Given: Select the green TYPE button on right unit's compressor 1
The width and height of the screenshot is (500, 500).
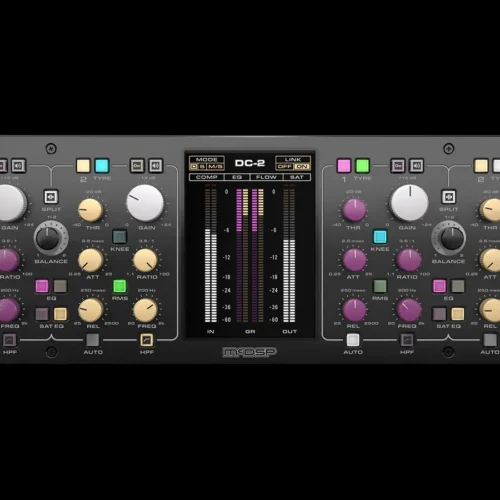Looking at the screenshot, I should coord(363,166).
